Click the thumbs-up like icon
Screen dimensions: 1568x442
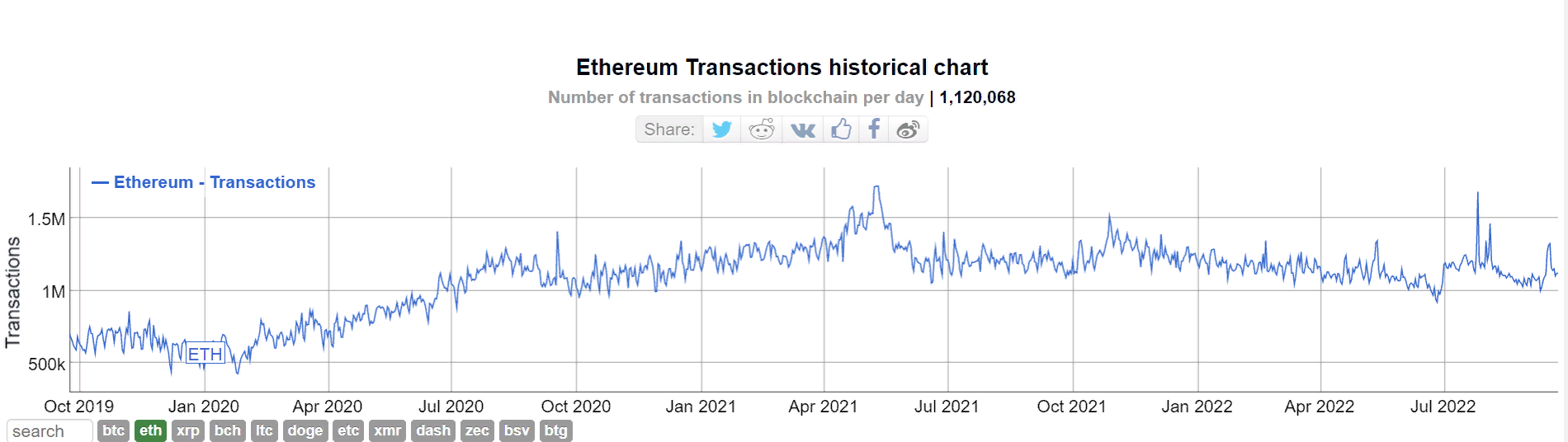[841, 129]
